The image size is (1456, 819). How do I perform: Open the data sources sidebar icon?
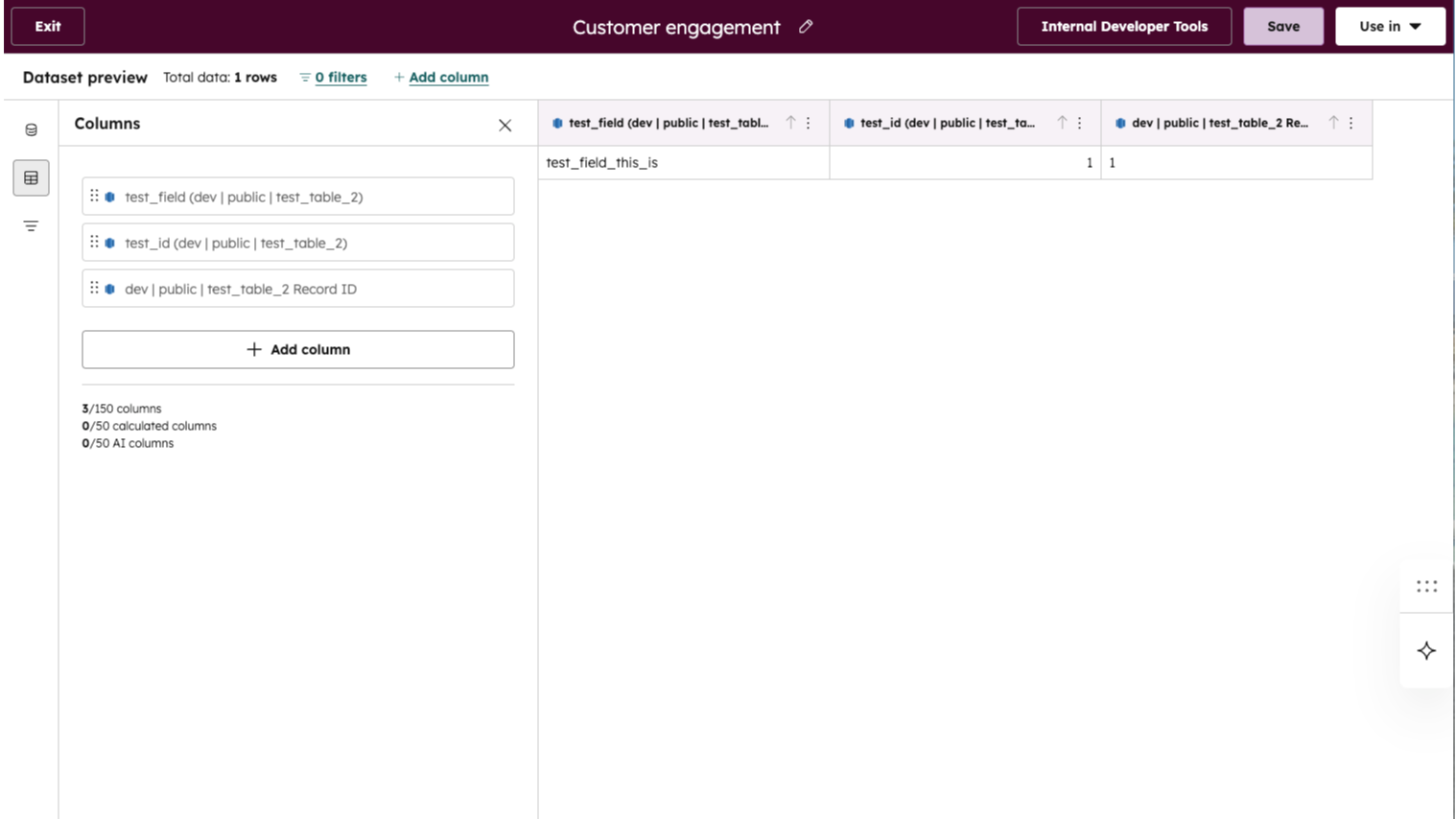click(x=31, y=129)
